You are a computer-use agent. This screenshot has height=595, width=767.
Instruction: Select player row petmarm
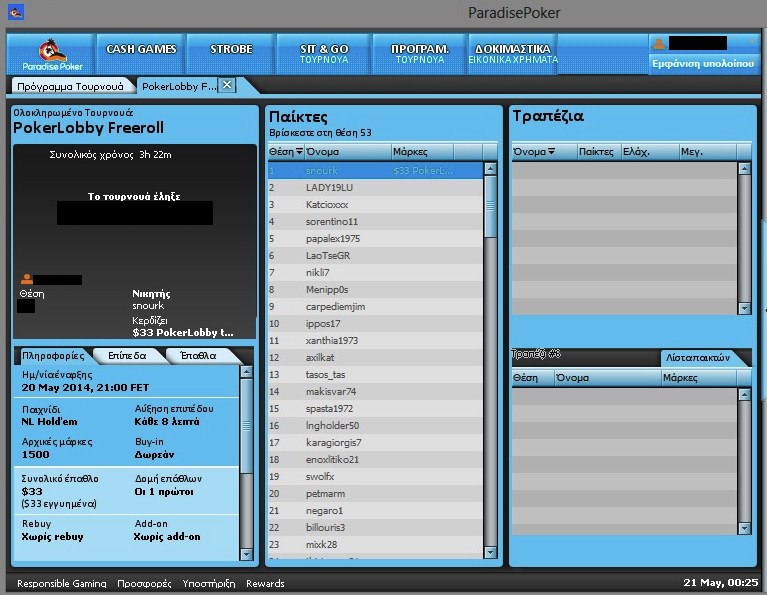click(375, 494)
